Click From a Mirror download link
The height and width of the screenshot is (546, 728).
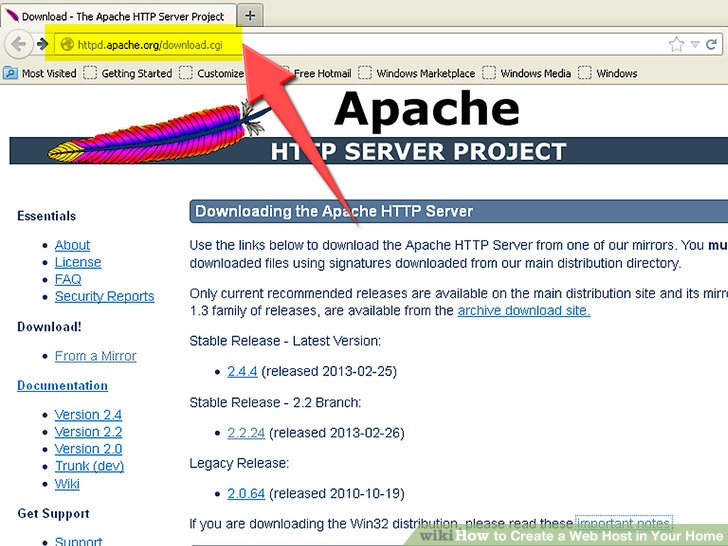pos(95,356)
